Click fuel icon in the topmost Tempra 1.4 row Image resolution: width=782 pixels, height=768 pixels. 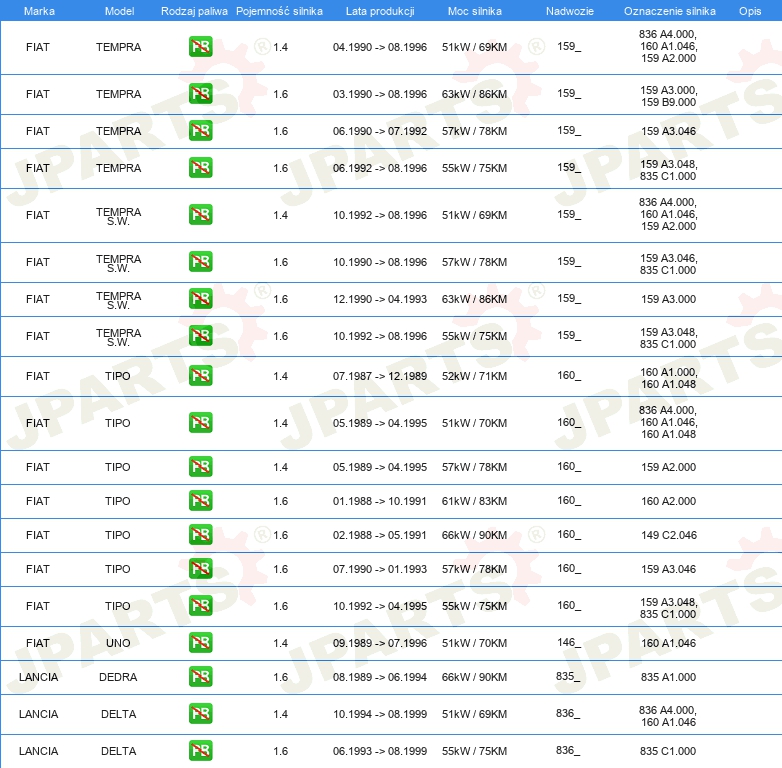tap(200, 47)
